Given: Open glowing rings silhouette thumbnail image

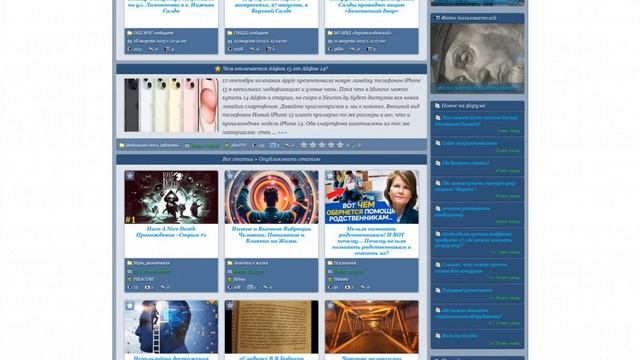Looking at the screenshot, I should [x=271, y=197].
